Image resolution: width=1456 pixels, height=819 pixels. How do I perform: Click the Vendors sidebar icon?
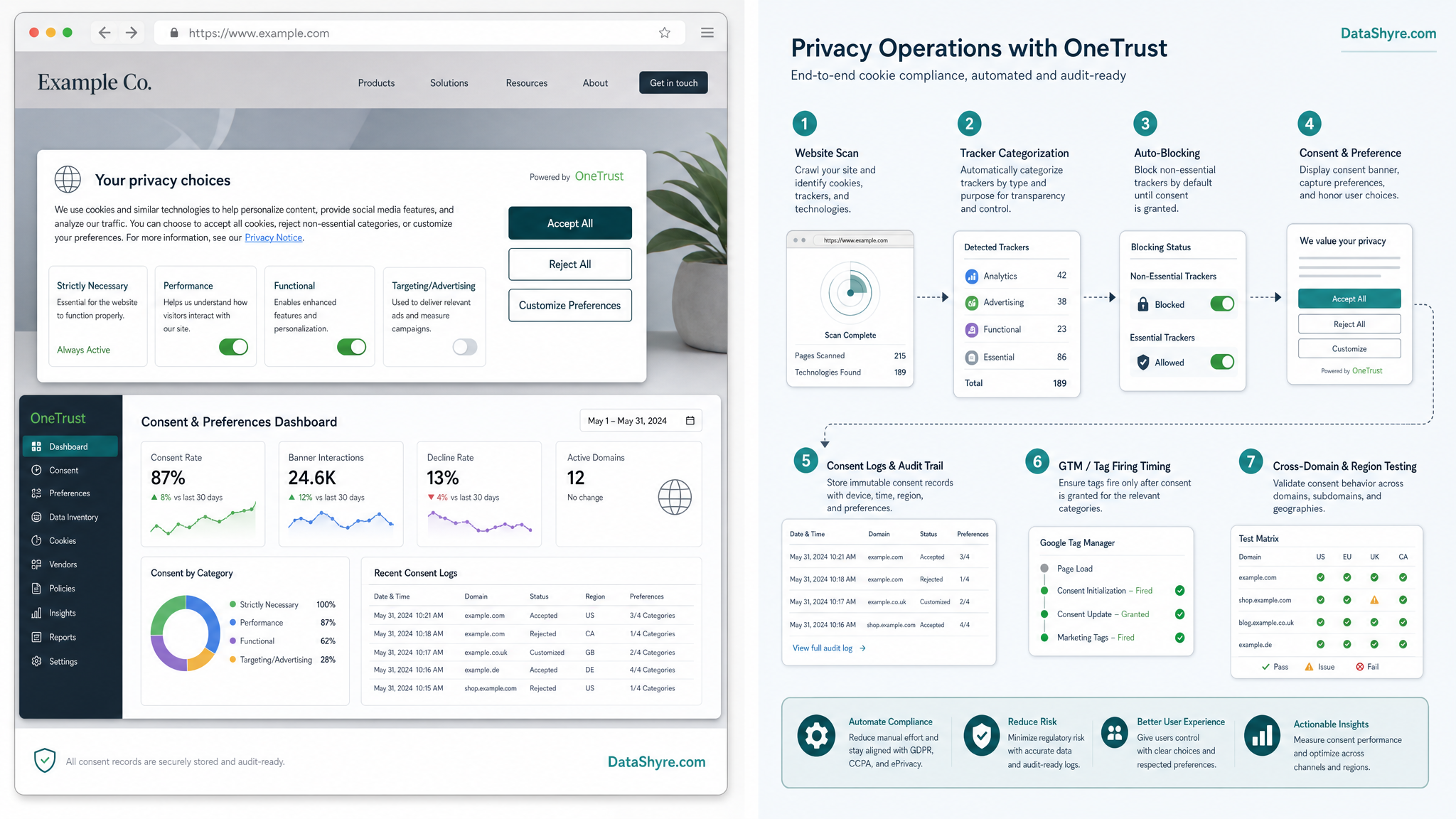pos(36,564)
